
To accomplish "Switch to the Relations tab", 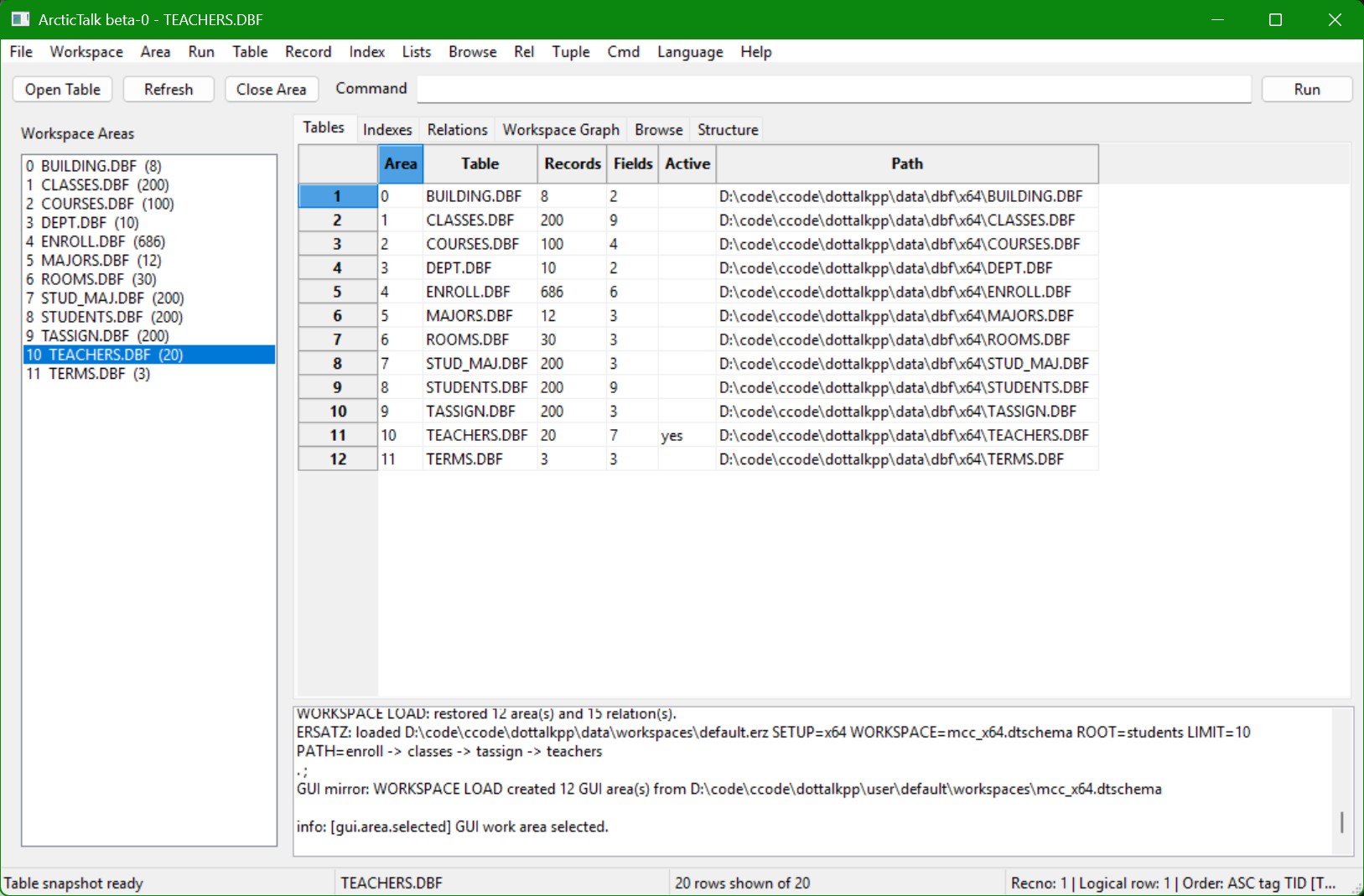I will pyautogui.click(x=457, y=130).
